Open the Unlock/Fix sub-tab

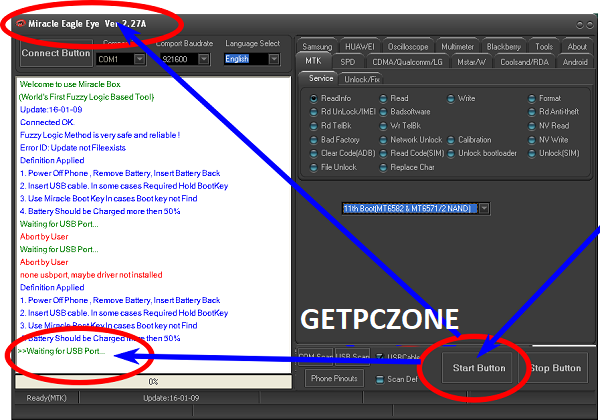pos(362,78)
